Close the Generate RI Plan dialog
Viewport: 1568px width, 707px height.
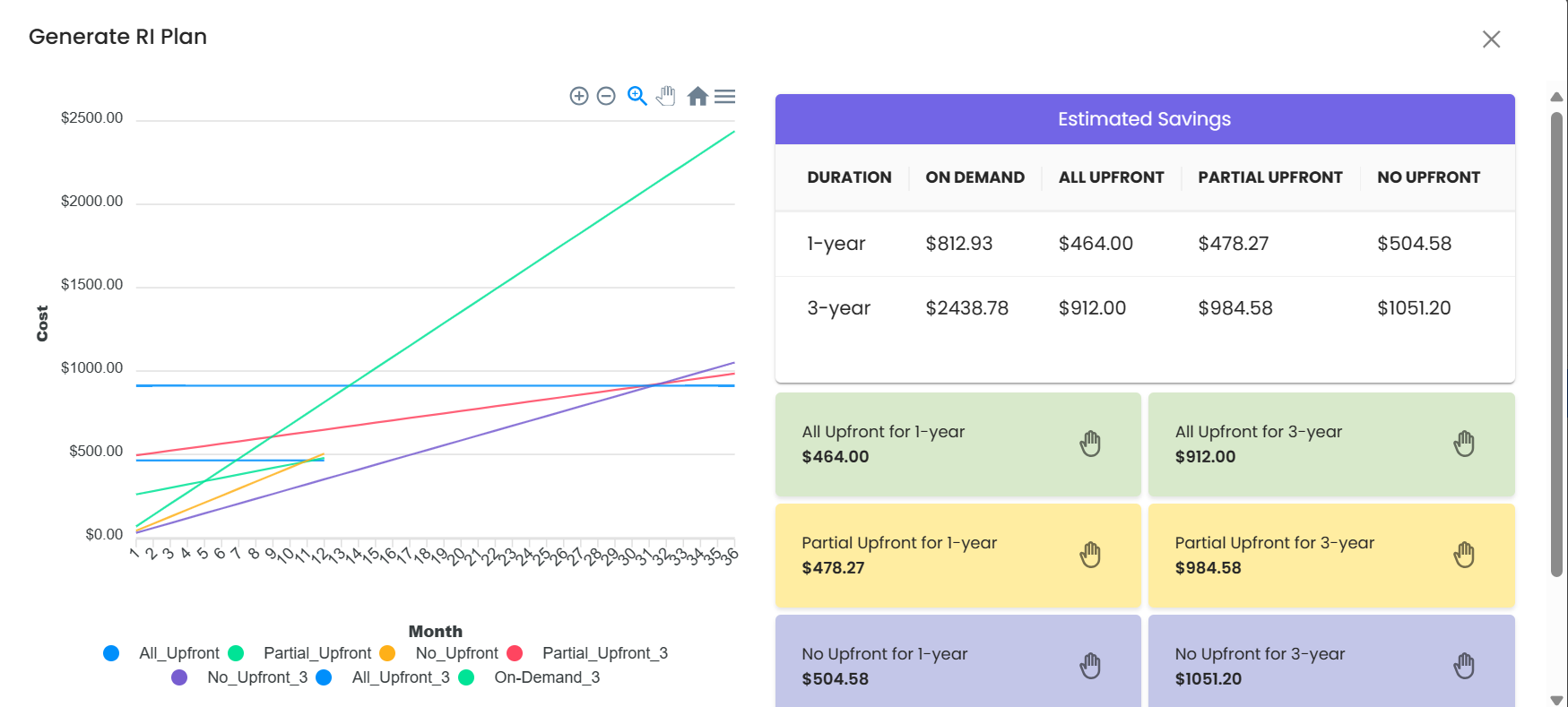[x=1491, y=39]
